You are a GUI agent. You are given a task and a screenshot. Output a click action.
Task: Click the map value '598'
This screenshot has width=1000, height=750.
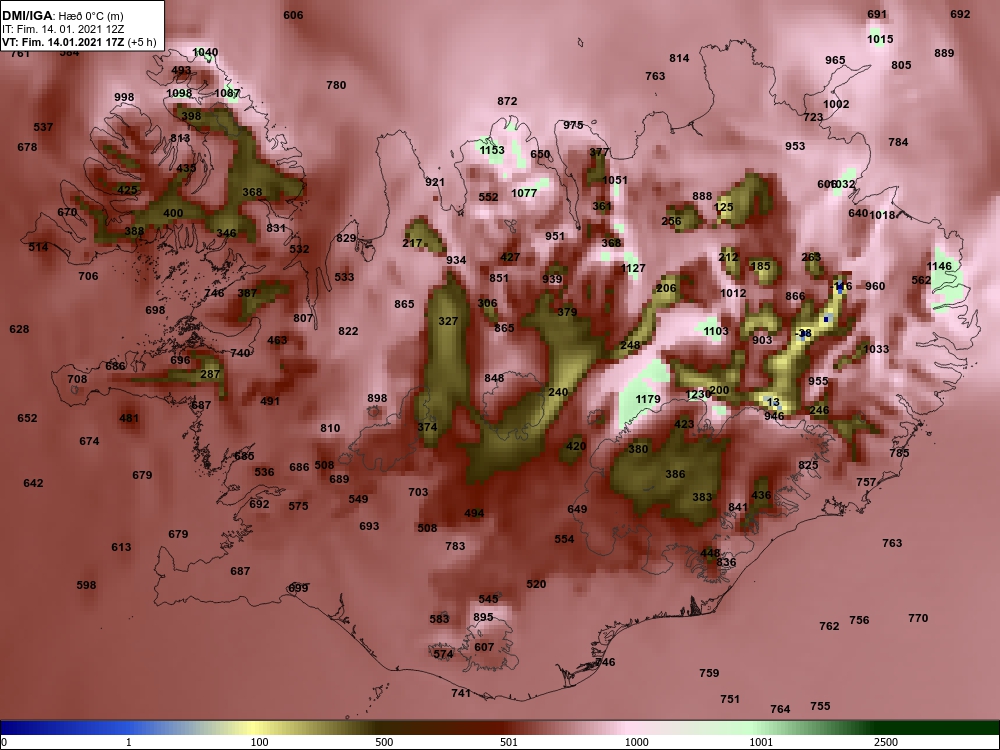(x=86, y=585)
